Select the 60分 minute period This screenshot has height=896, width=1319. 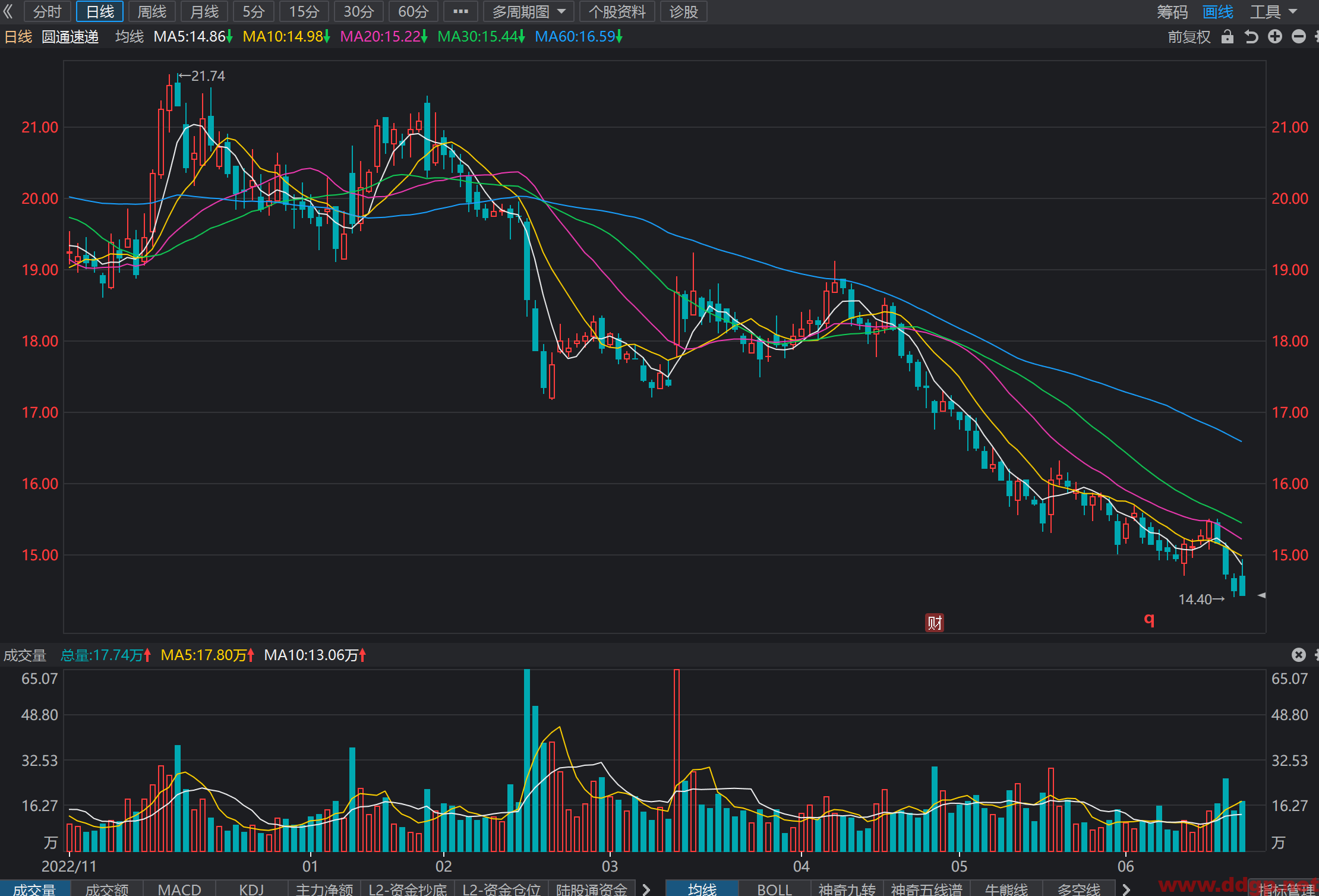(414, 11)
